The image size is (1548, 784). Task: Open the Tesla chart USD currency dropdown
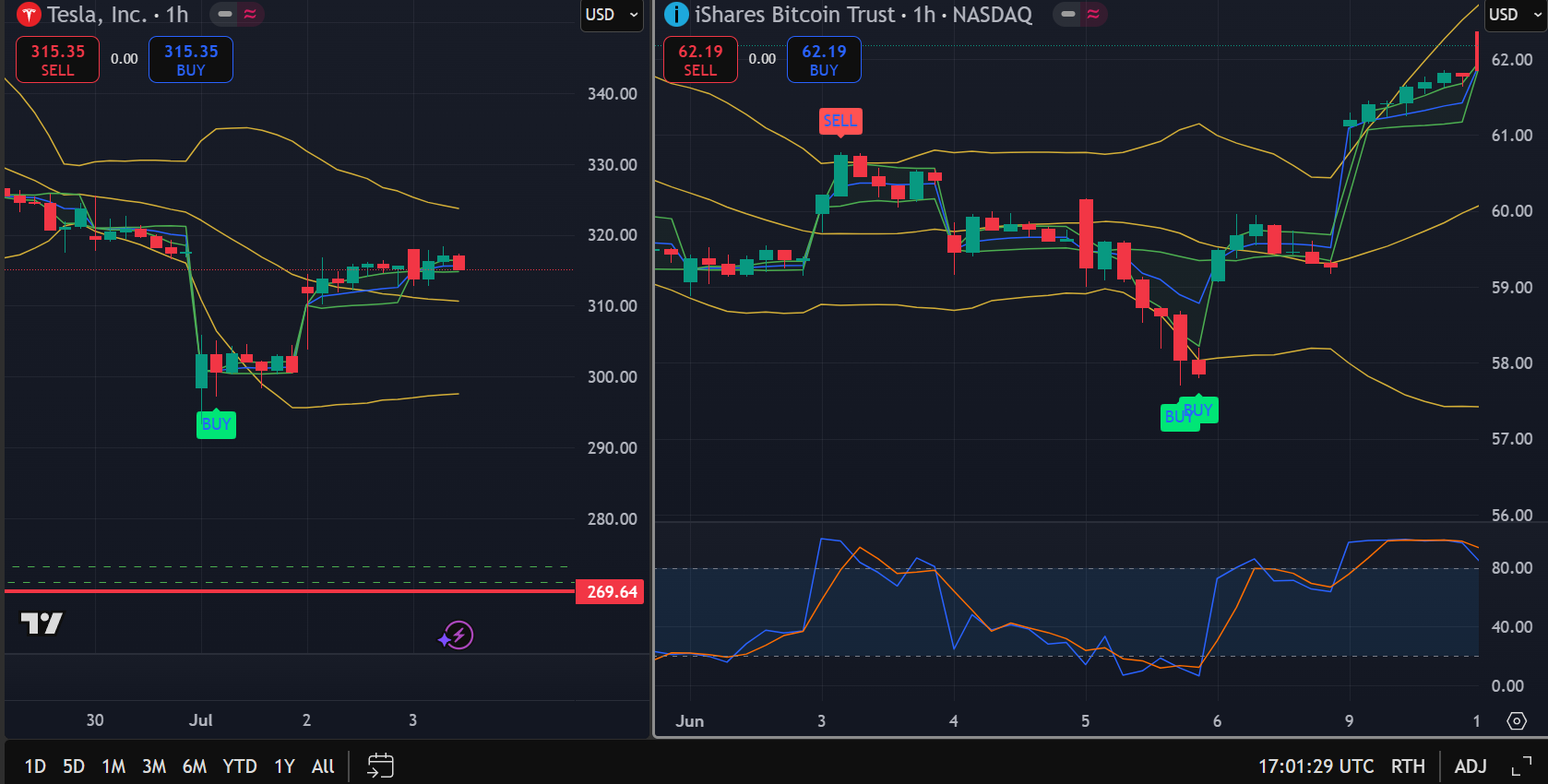611,15
